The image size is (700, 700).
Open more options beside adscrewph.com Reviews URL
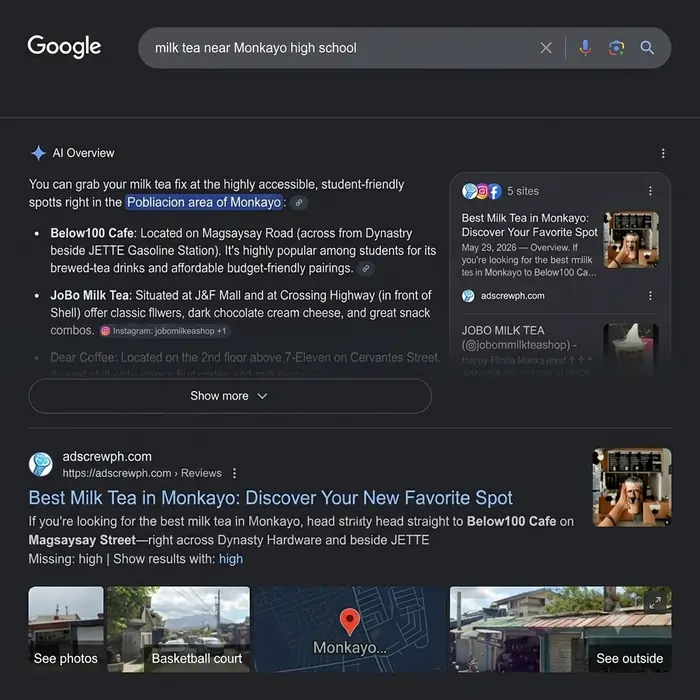234,473
